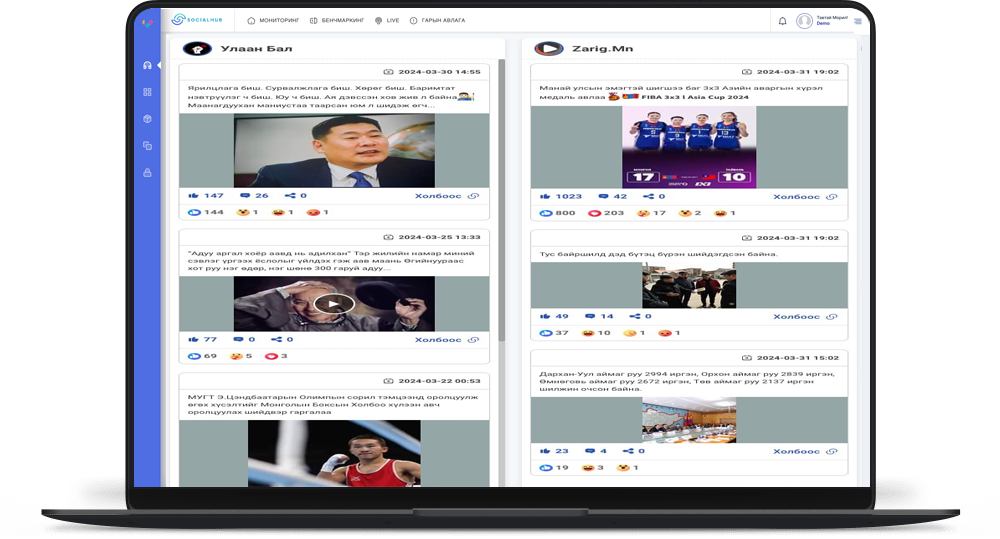Open the headphones icon in sidebar
Image resolution: width=1000 pixels, height=539 pixels.
[x=147, y=65]
